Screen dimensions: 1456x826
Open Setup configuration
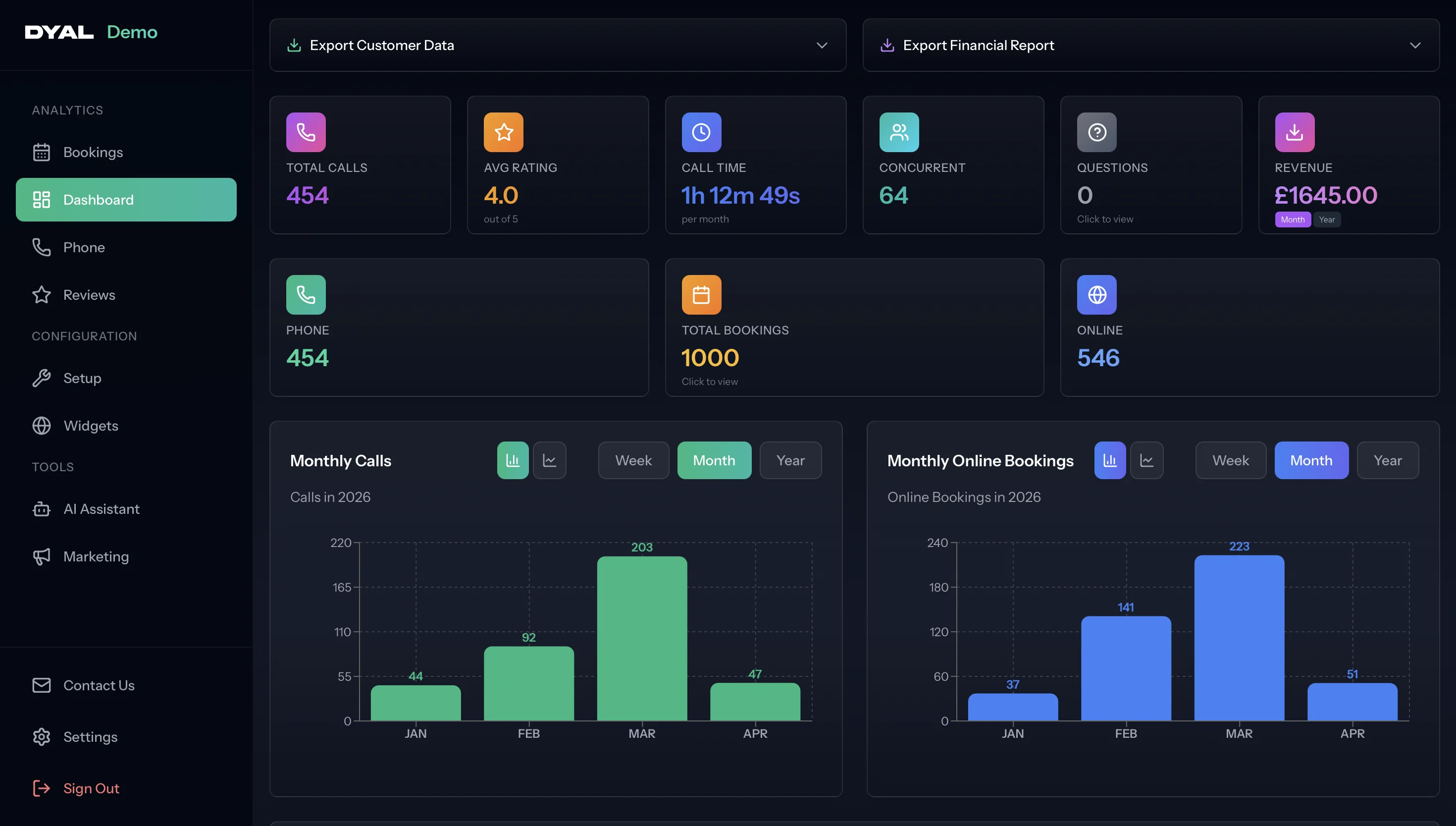(x=126, y=379)
